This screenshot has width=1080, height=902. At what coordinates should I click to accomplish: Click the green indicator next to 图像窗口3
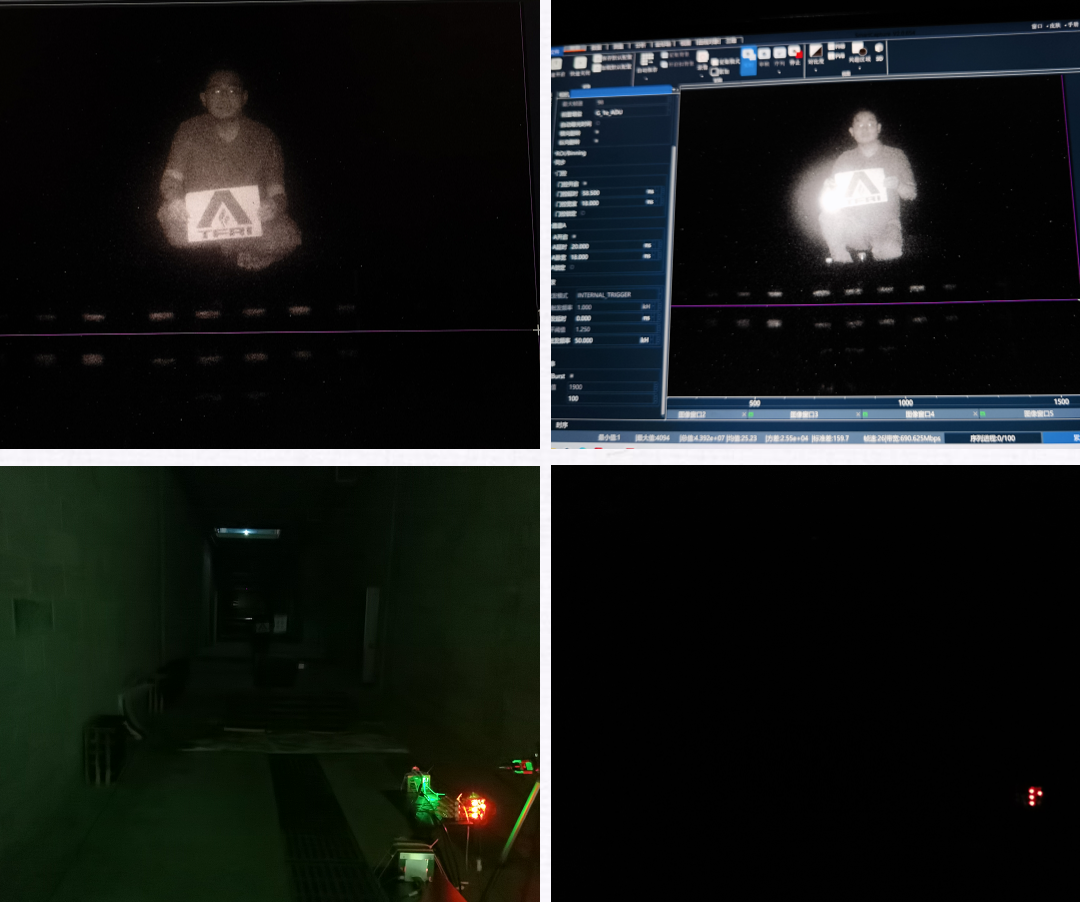click(x=864, y=413)
